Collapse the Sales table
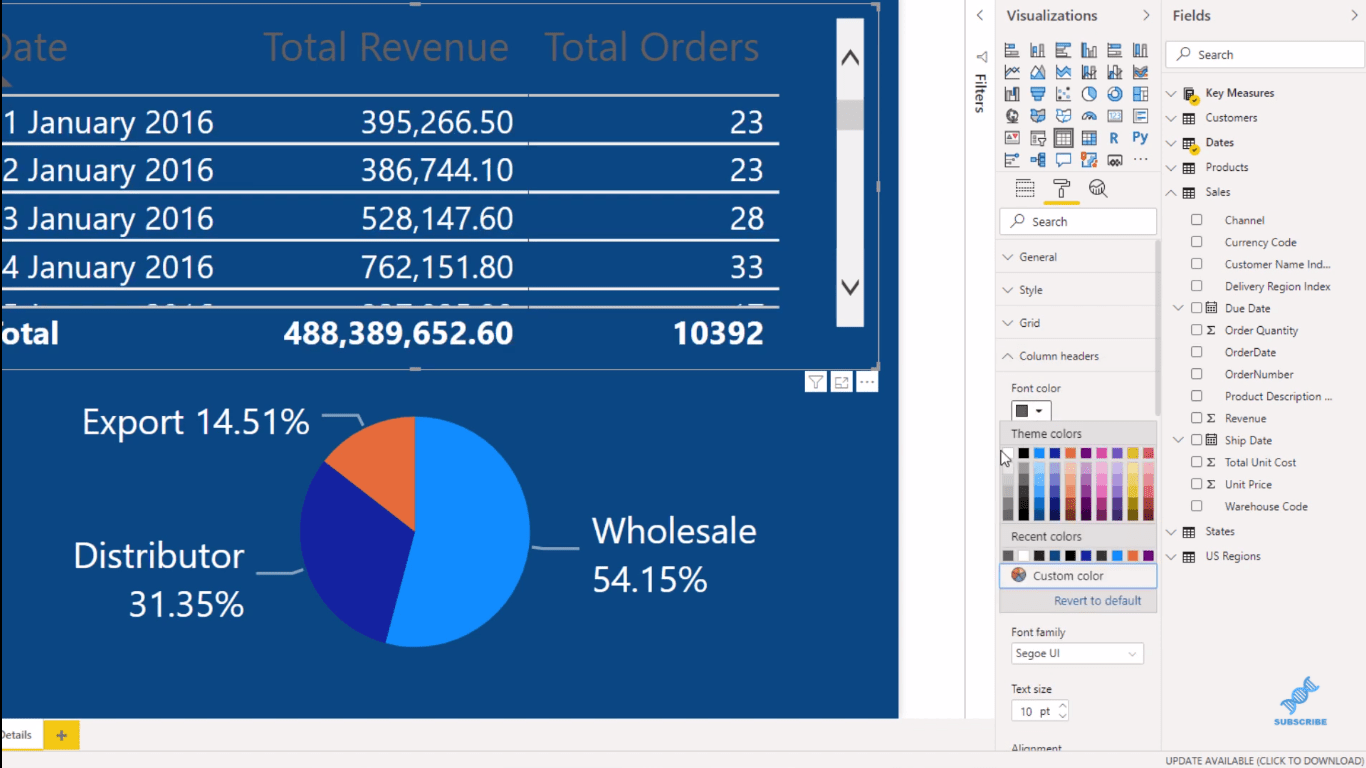 1171,192
